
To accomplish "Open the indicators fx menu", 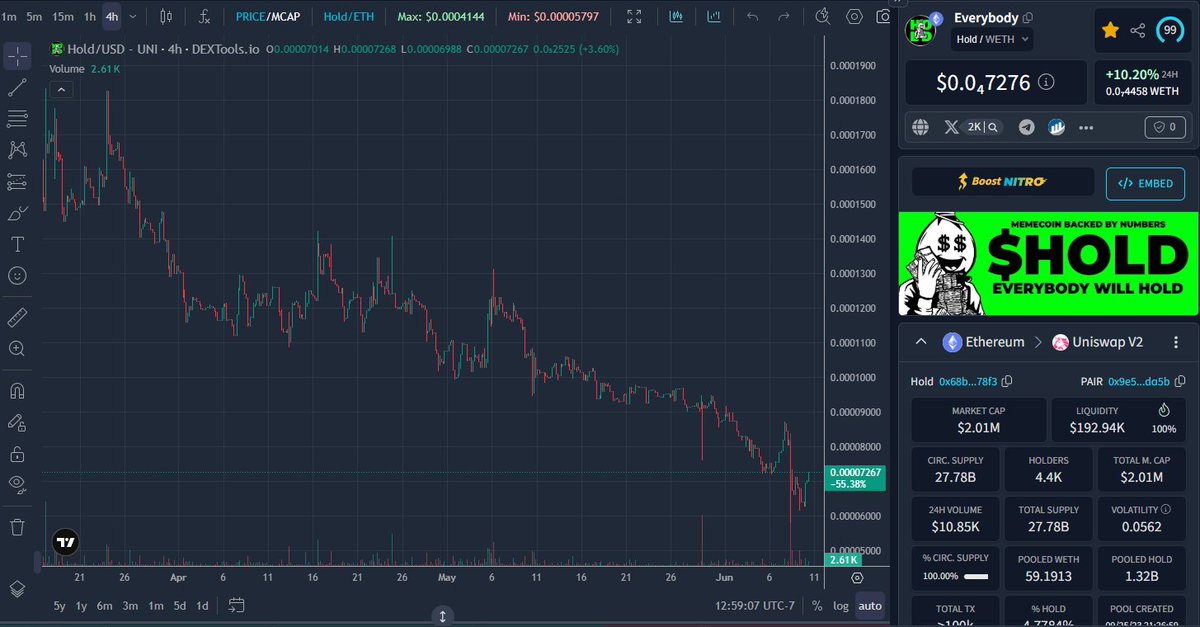I will [204, 16].
